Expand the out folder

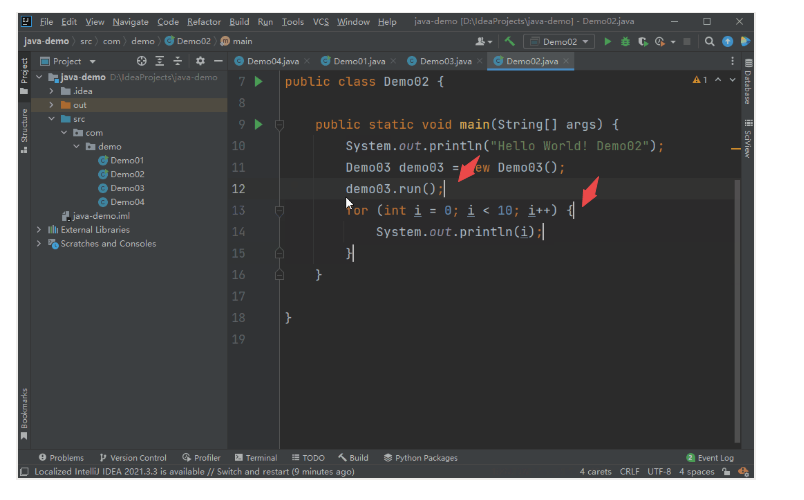[x=51, y=105]
